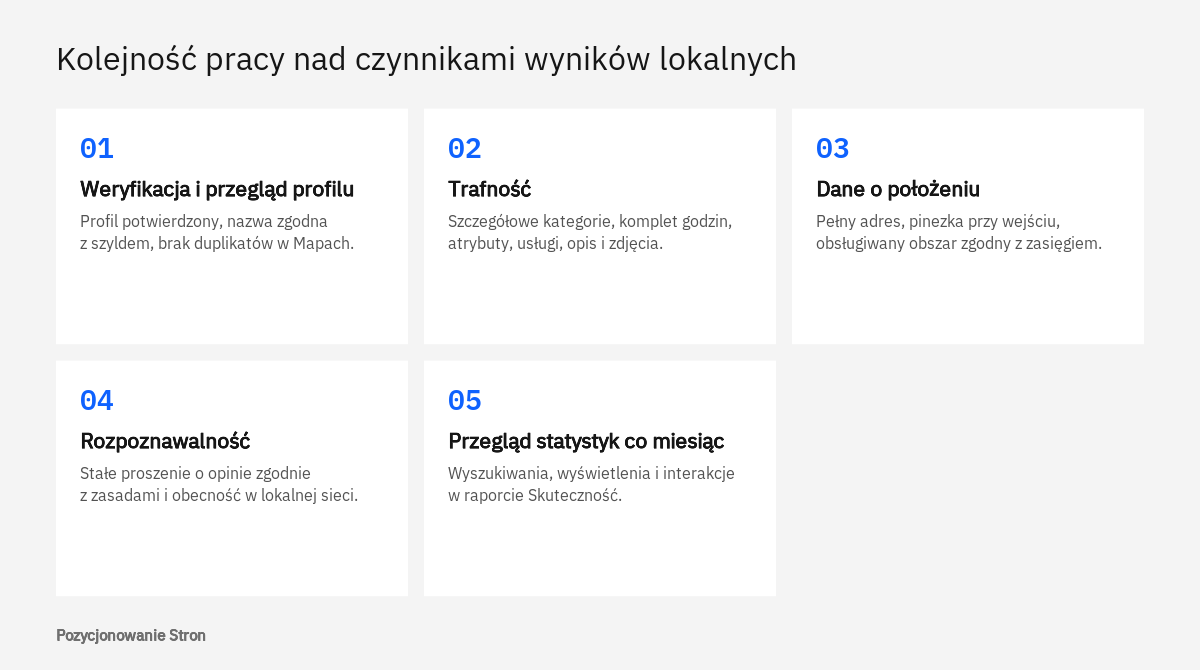
Task: Select the slide title 'Kolejność pracy nad czynnikami wyników lokalnych'
Action: point(426,60)
